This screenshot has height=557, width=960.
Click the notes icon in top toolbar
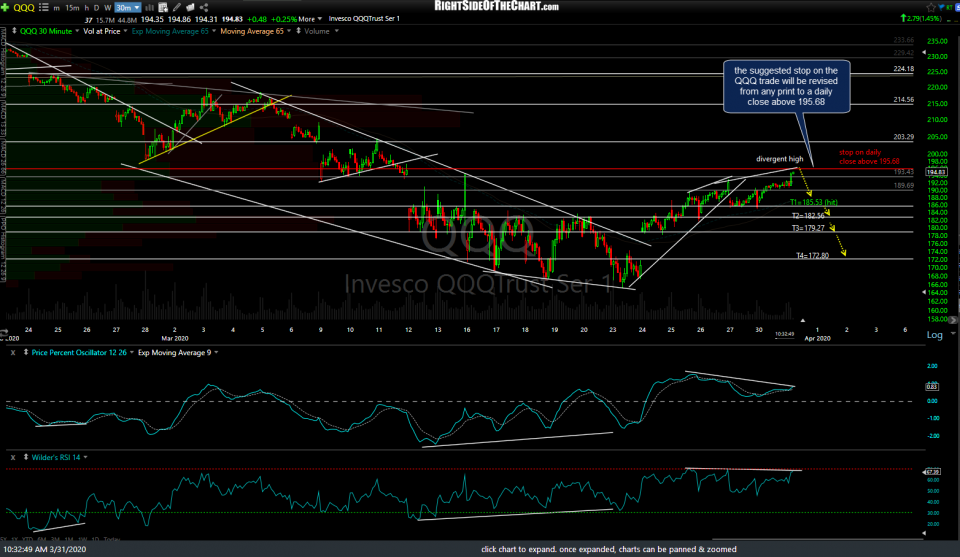click(190, 7)
